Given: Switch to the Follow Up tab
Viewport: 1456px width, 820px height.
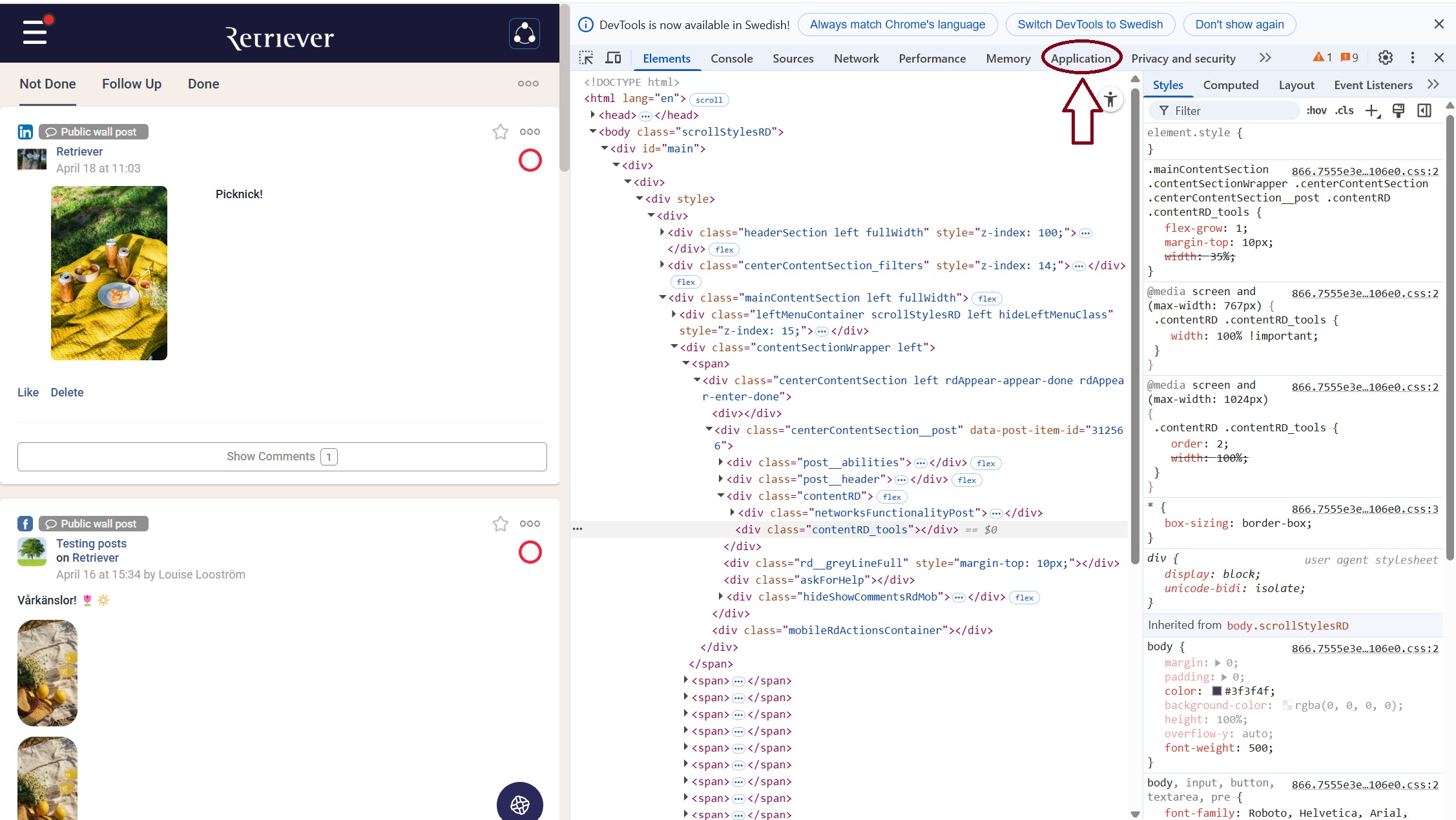Looking at the screenshot, I should (x=132, y=84).
